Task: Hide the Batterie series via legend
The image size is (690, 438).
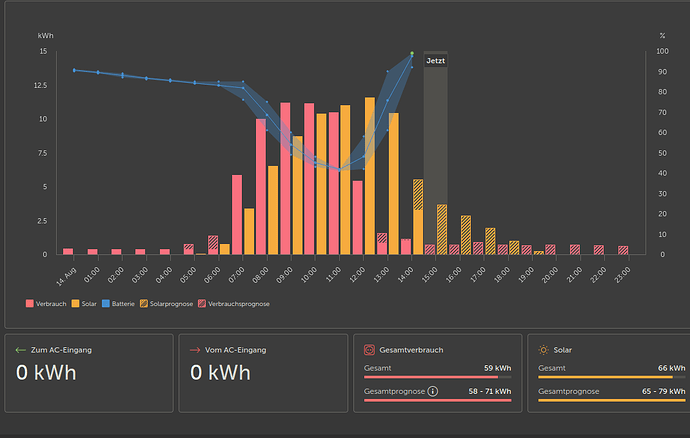Action: (x=118, y=303)
